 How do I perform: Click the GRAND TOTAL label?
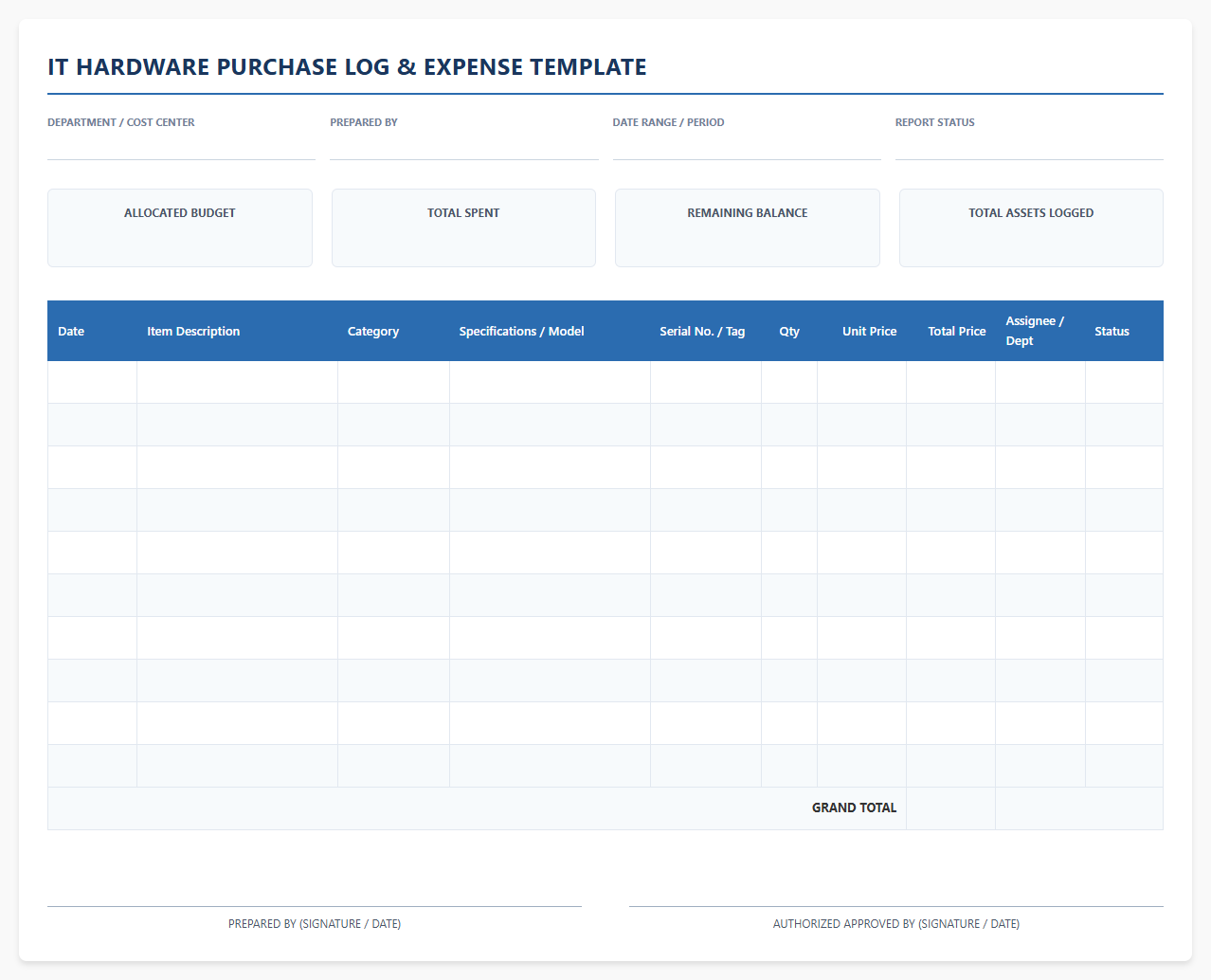point(854,808)
